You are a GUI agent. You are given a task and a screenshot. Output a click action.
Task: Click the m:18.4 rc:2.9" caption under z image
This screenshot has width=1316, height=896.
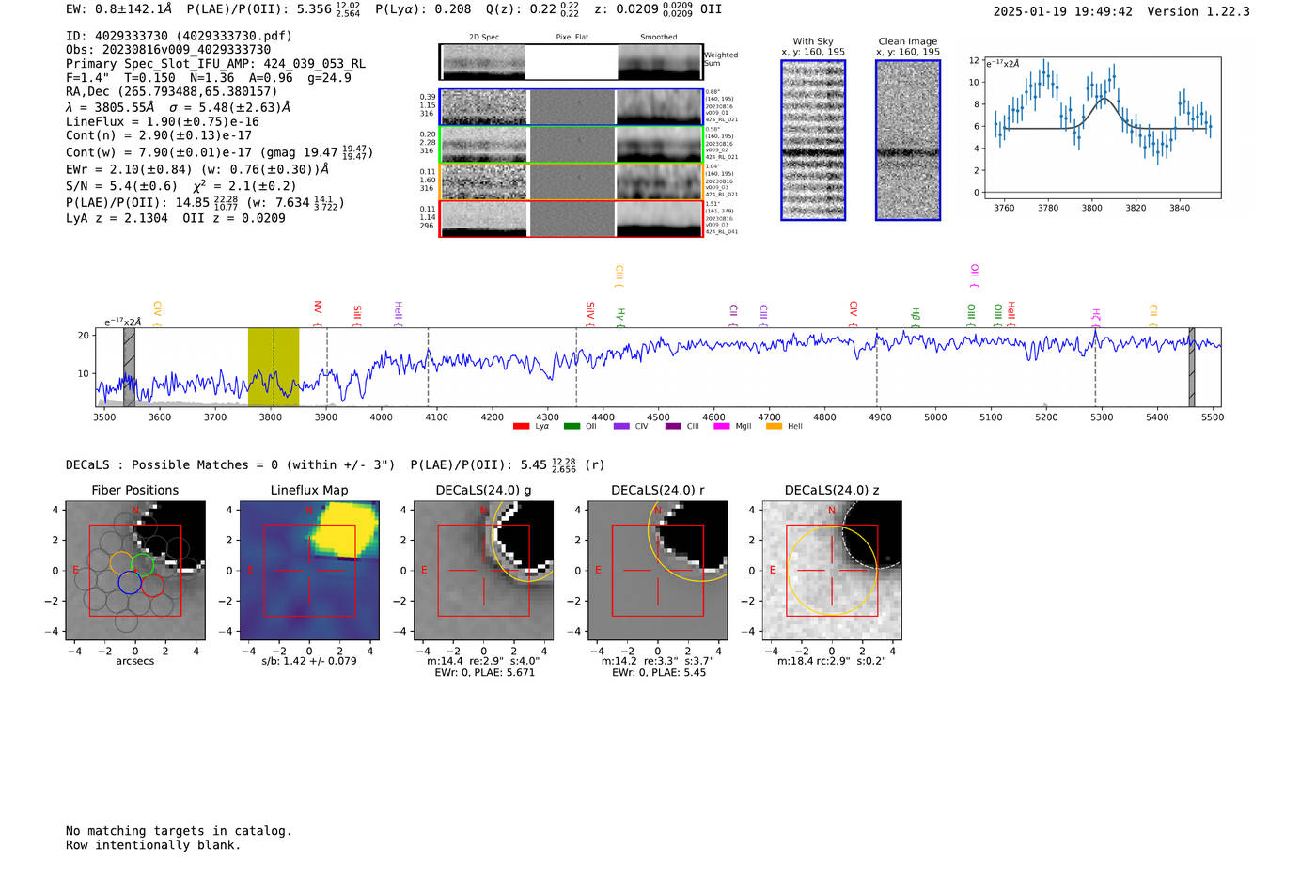pyautogui.click(x=832, y=661)
